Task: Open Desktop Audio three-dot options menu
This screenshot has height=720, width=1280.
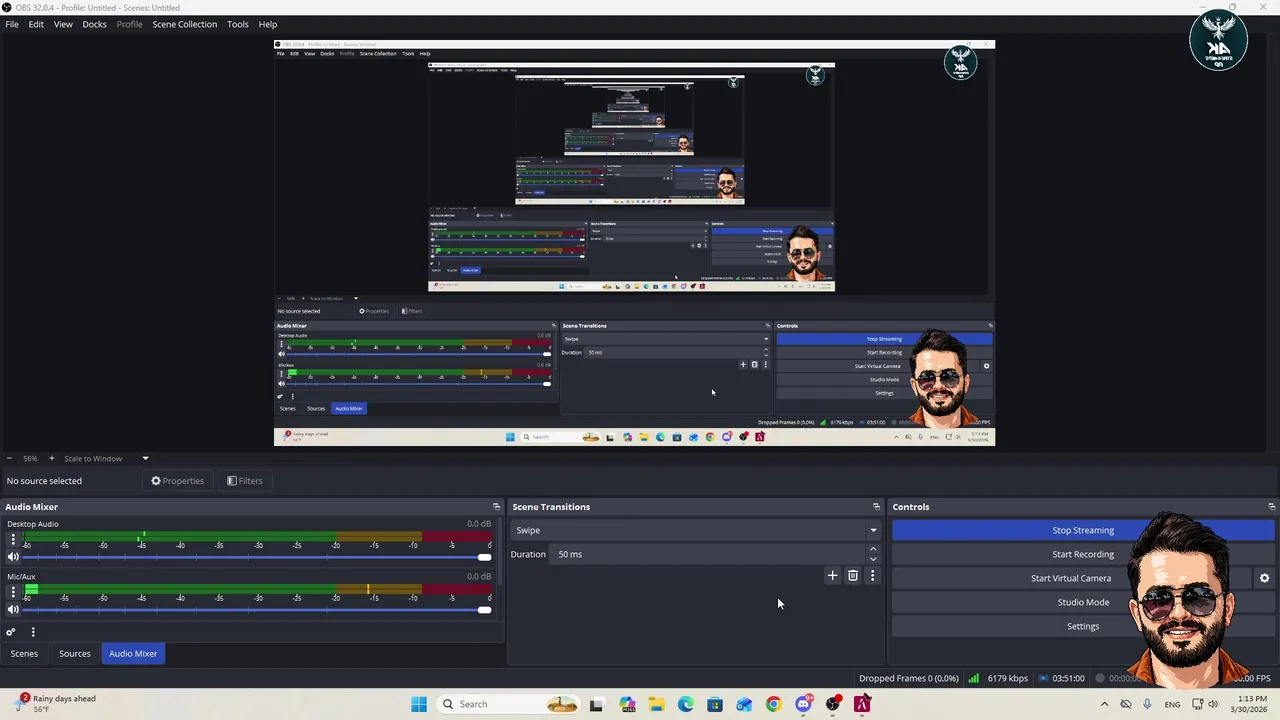Action: 13,539
